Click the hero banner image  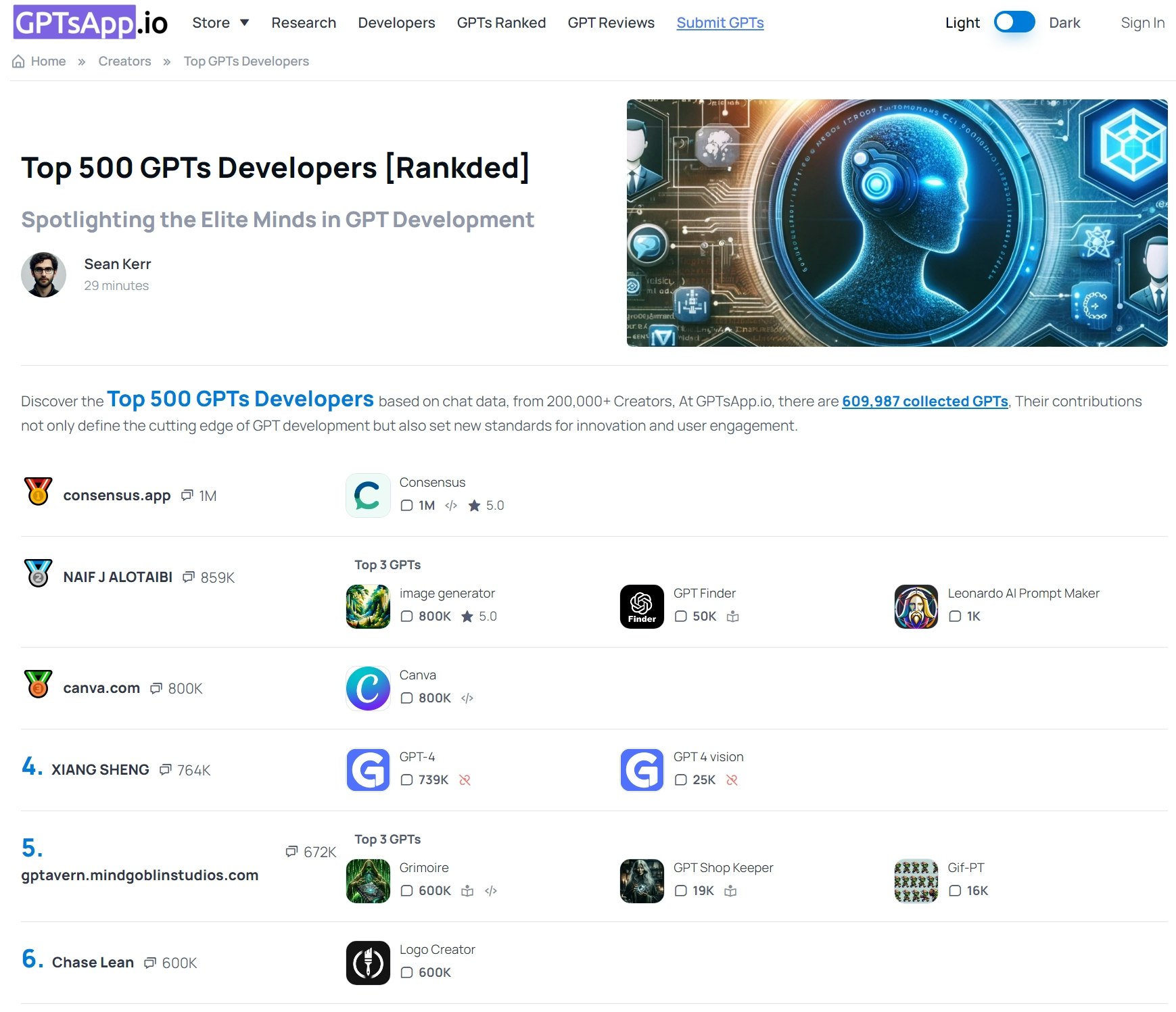click(897, 223)
